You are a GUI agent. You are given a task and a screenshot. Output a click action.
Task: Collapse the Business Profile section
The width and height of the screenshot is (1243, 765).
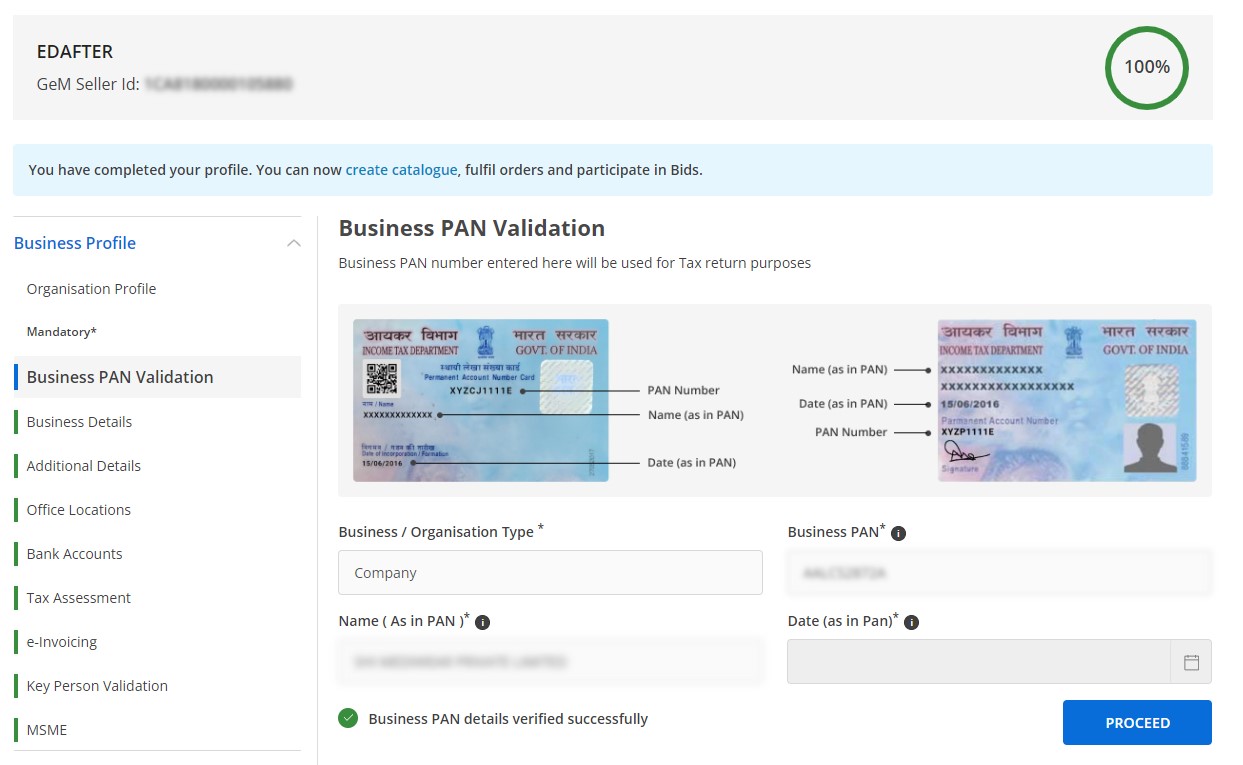293,242
